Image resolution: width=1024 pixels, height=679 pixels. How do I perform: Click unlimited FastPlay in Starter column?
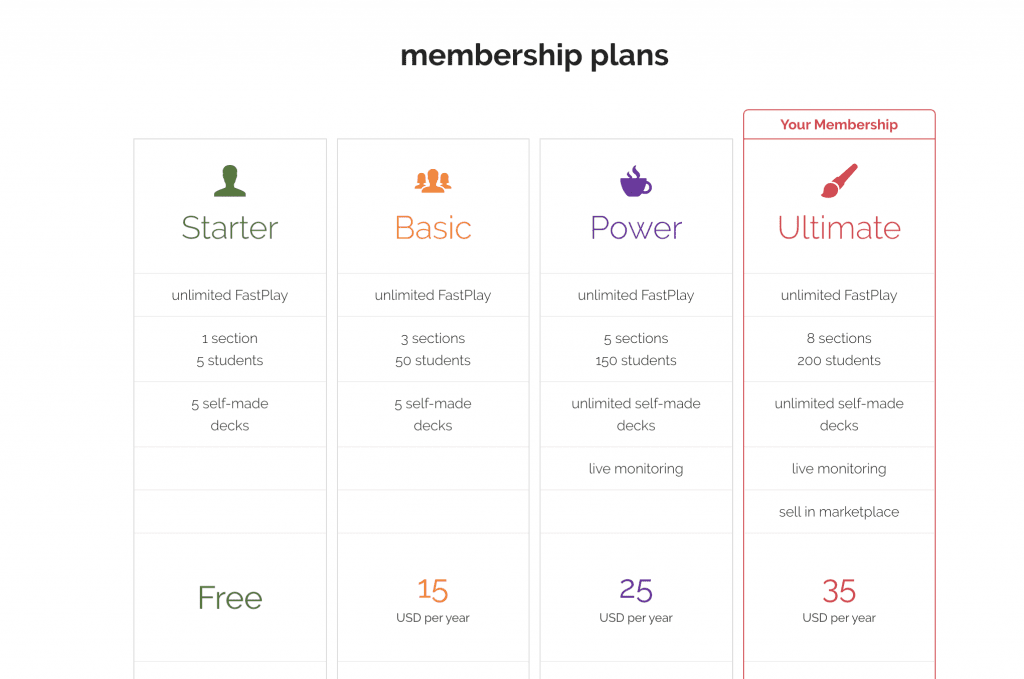(230, 295)
